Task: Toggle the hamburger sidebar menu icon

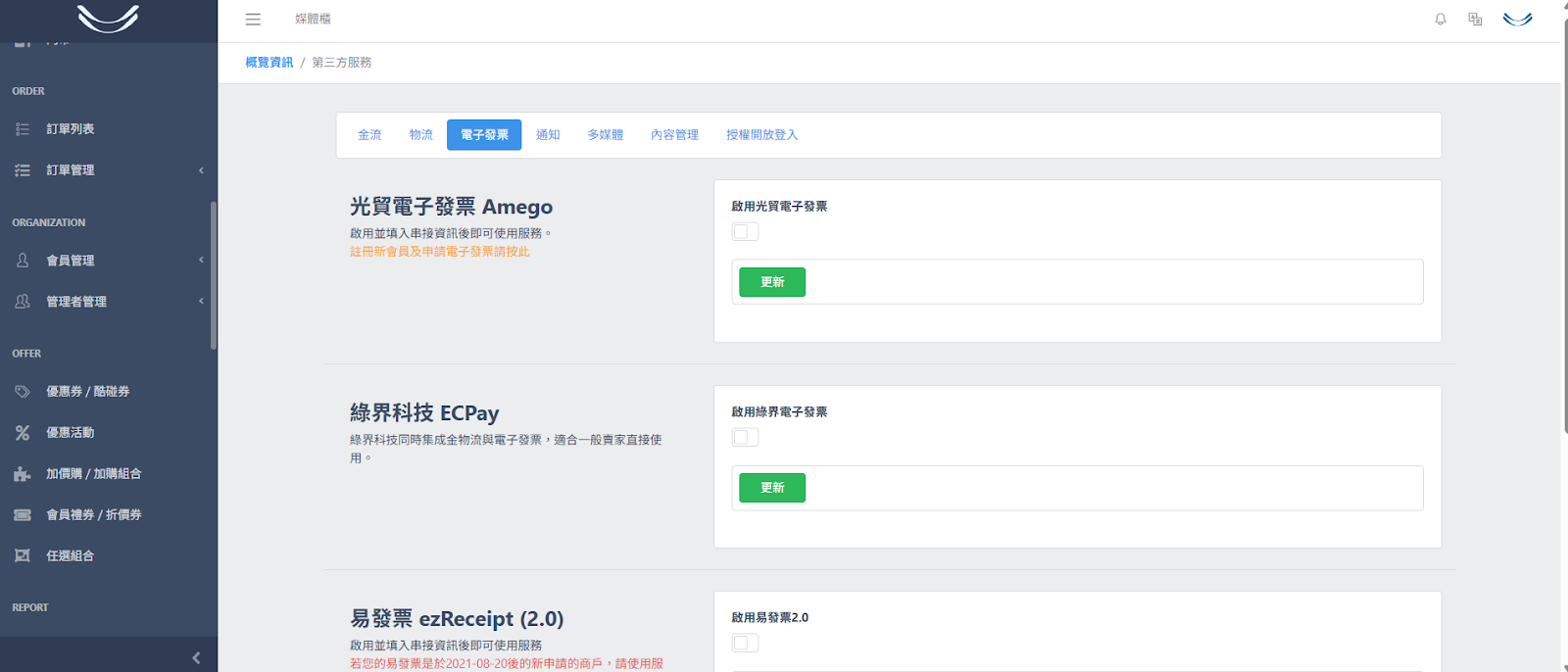Action: [253, 20]
